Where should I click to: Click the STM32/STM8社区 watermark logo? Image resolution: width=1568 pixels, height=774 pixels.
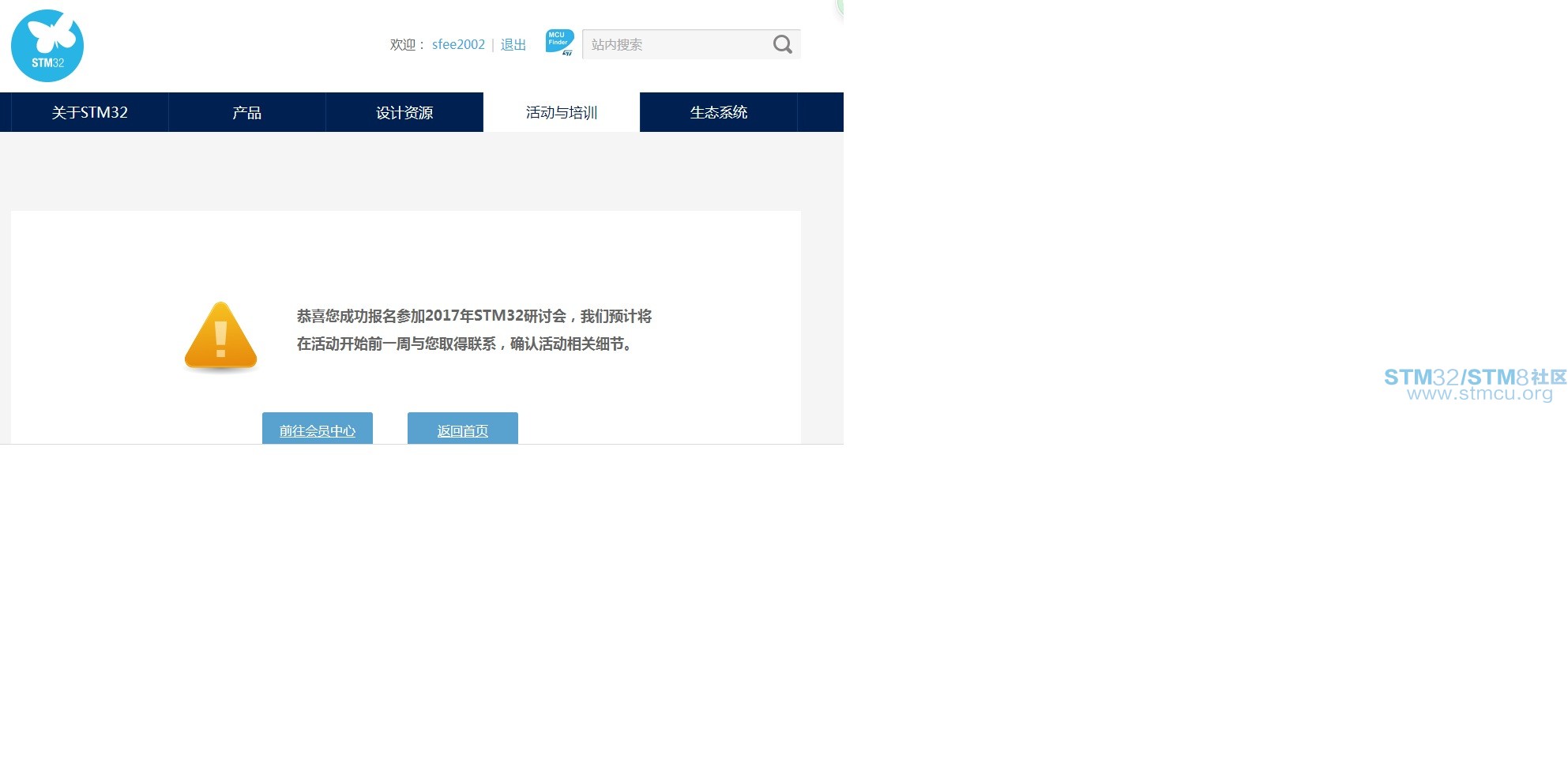tap(1474, 377)
